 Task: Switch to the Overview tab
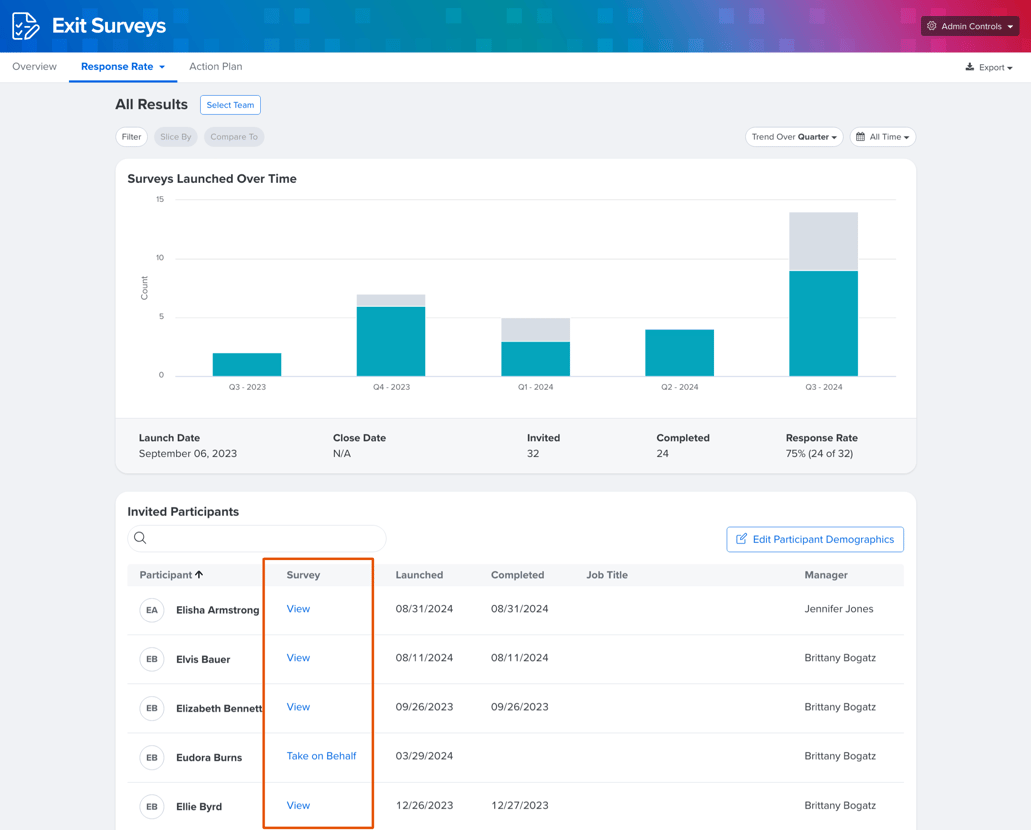(x=34, y=67)
